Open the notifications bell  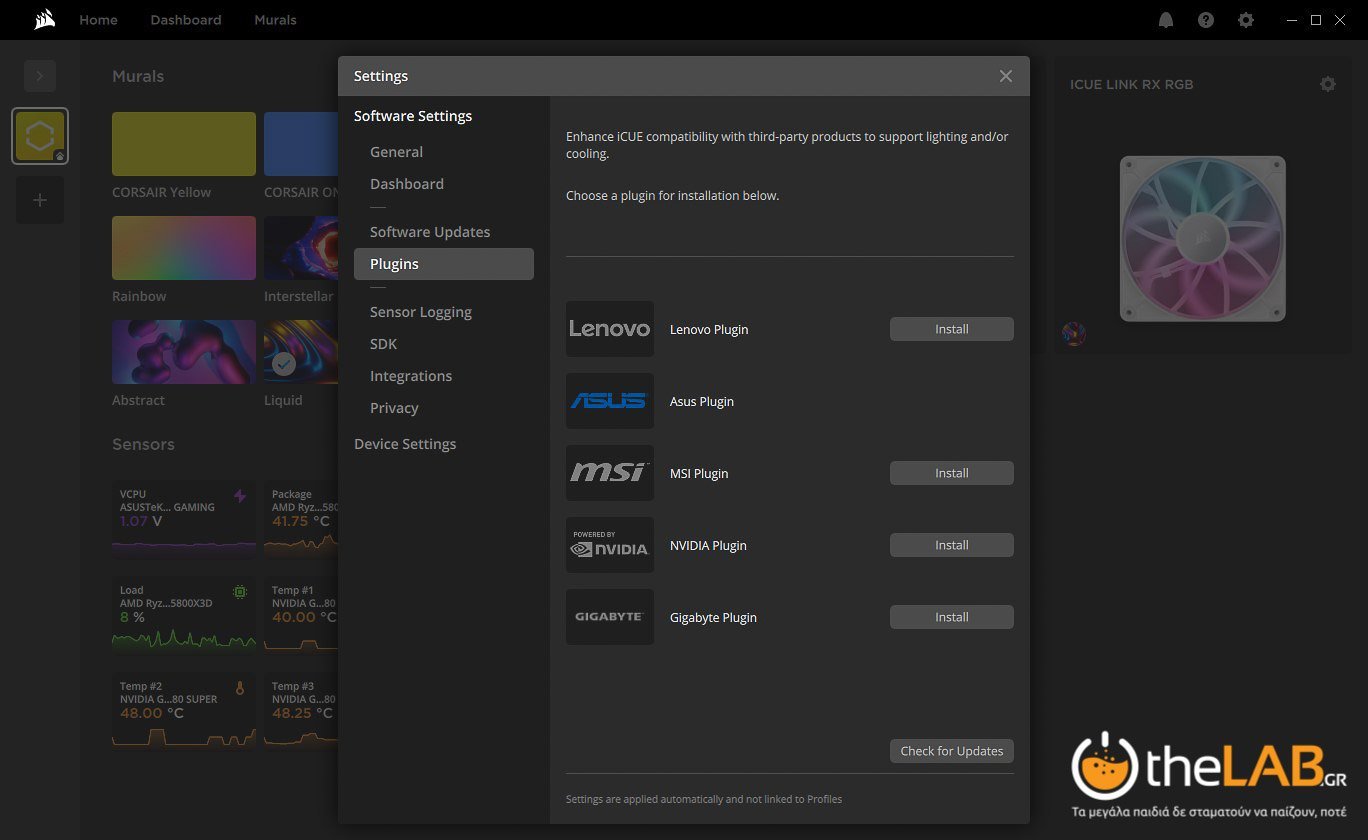[1166, 20]
